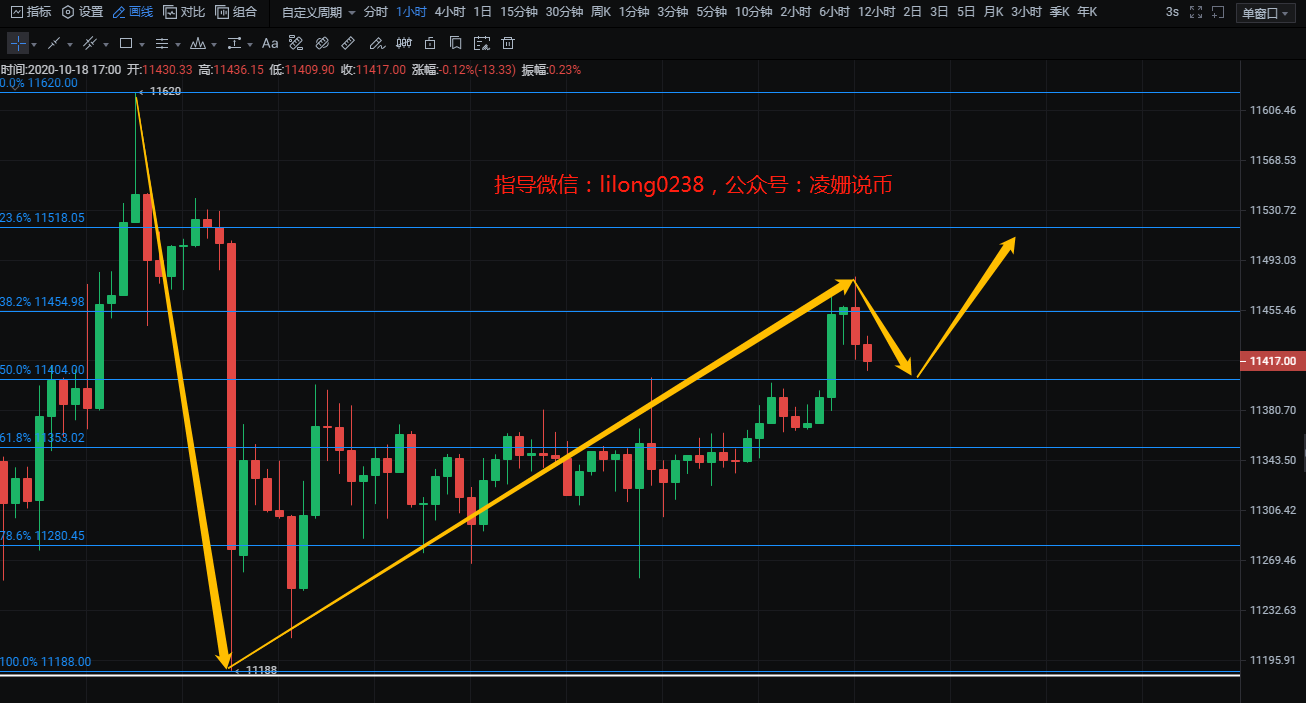Expand the trend line tool dropdown arrow

point(71,45)
